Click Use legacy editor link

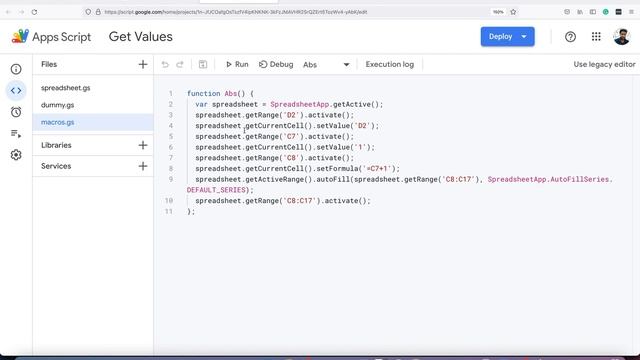coord(604,64)
